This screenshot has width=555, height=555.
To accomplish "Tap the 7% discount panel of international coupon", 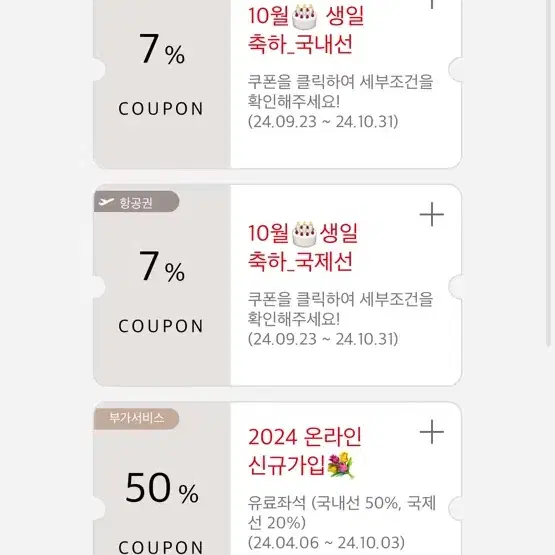I will pyautogui.click(x=162, y=285).
